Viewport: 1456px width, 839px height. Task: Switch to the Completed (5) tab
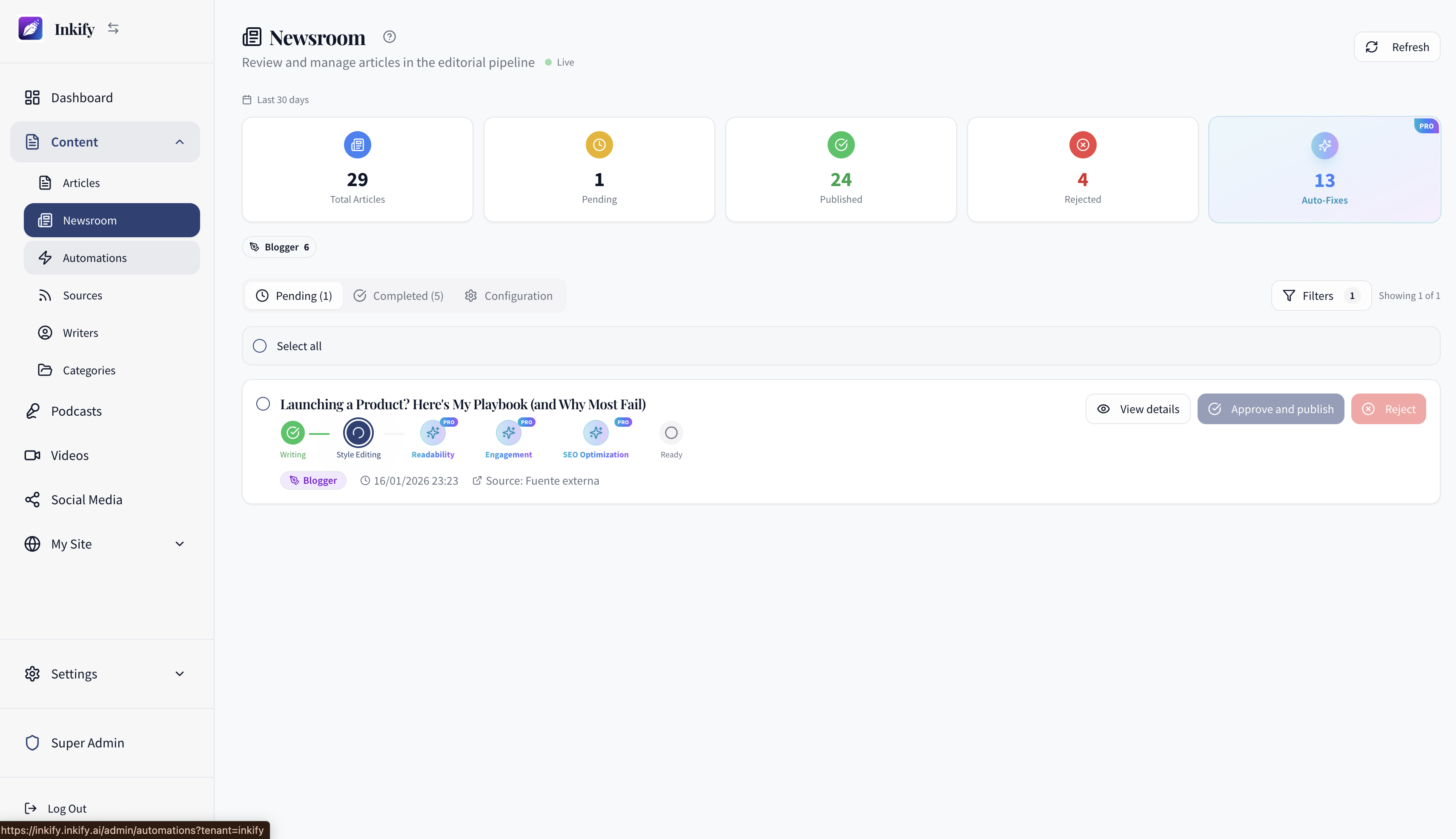click(x=398, y=296)
